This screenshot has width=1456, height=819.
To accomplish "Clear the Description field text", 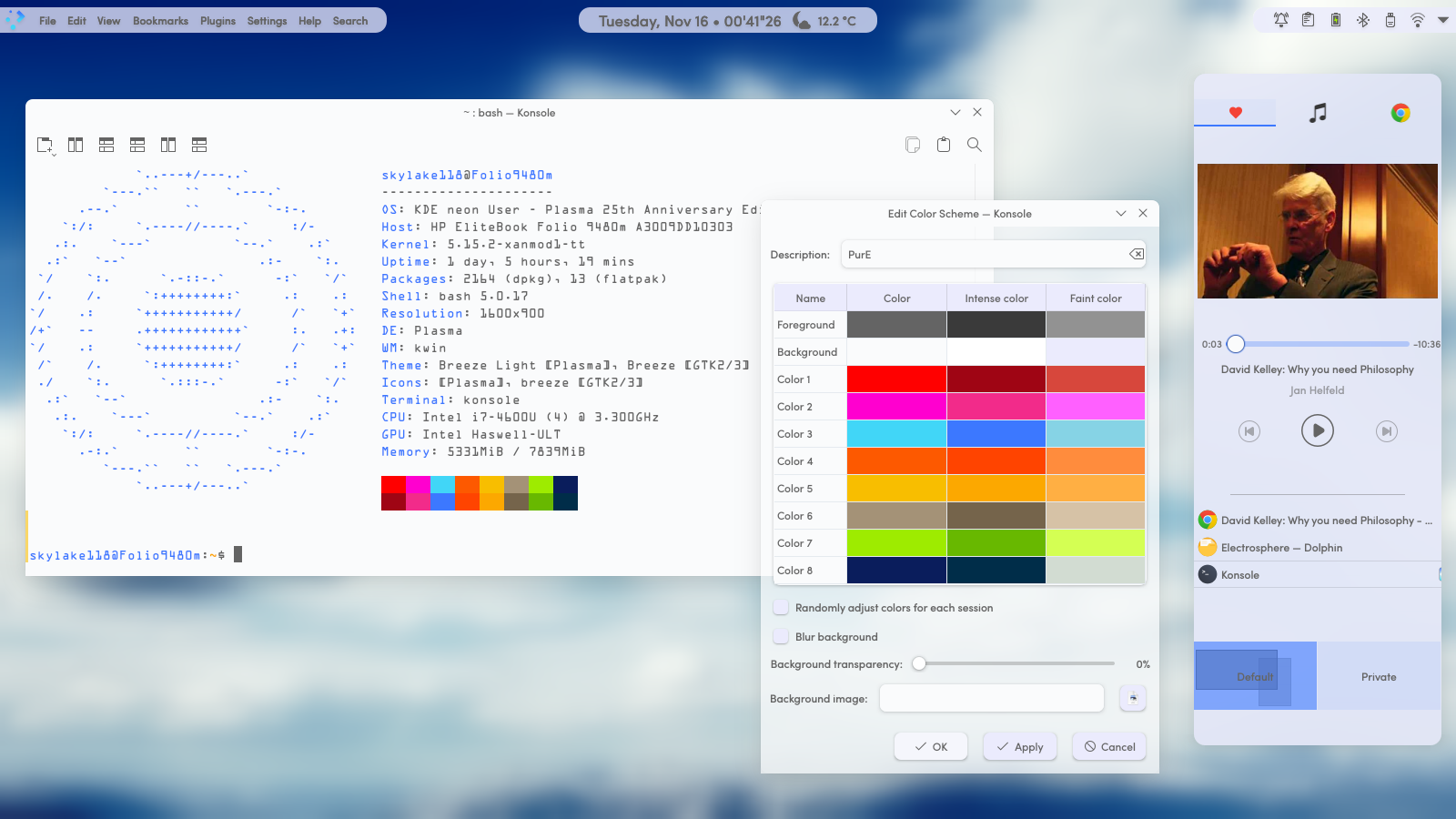I will [x=1137, y=255].
